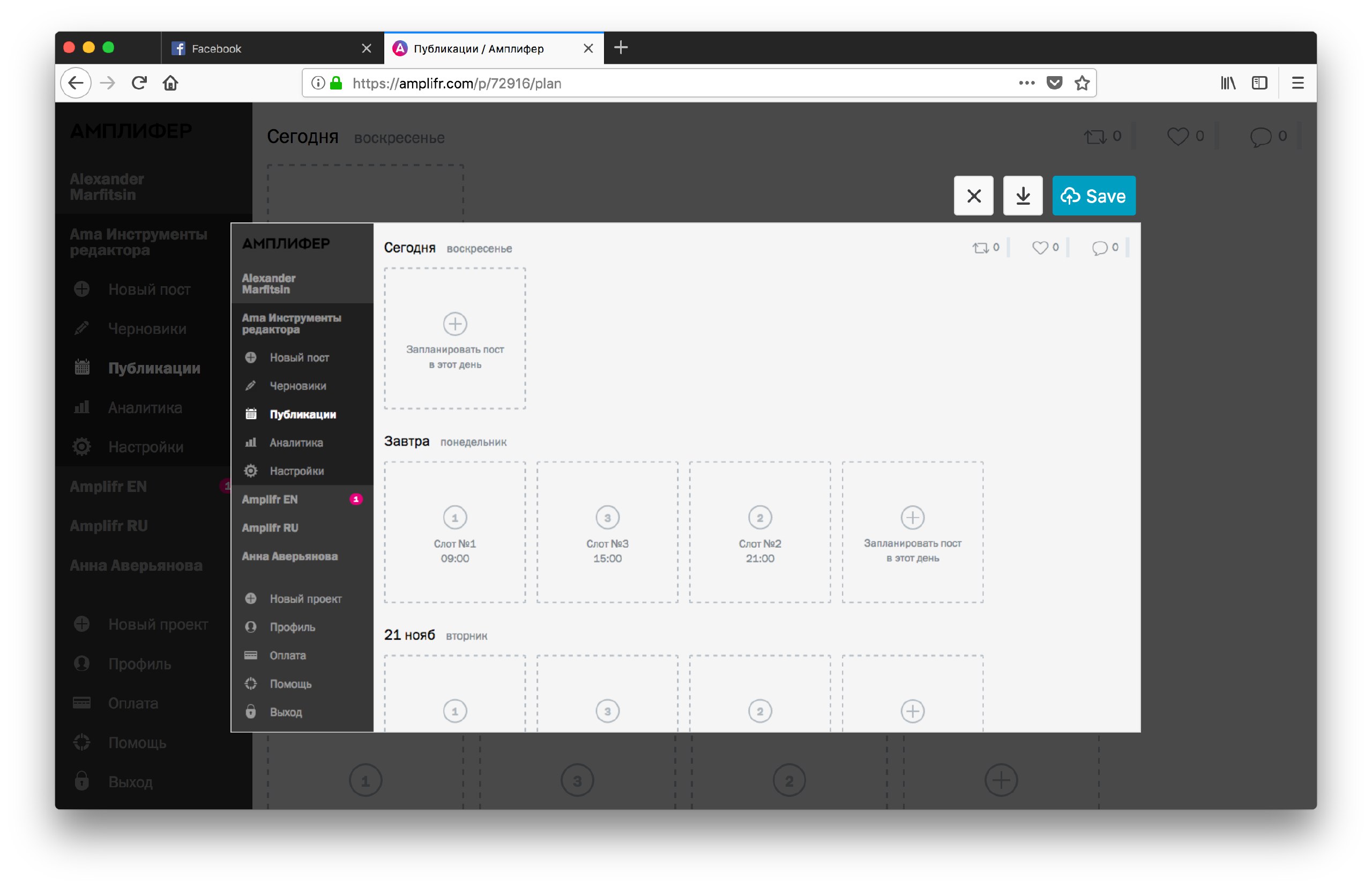The height and width of the screenshot is (888, 1372).
Task: Click slot 2 circle under 21 нояб
Action: 760,711
